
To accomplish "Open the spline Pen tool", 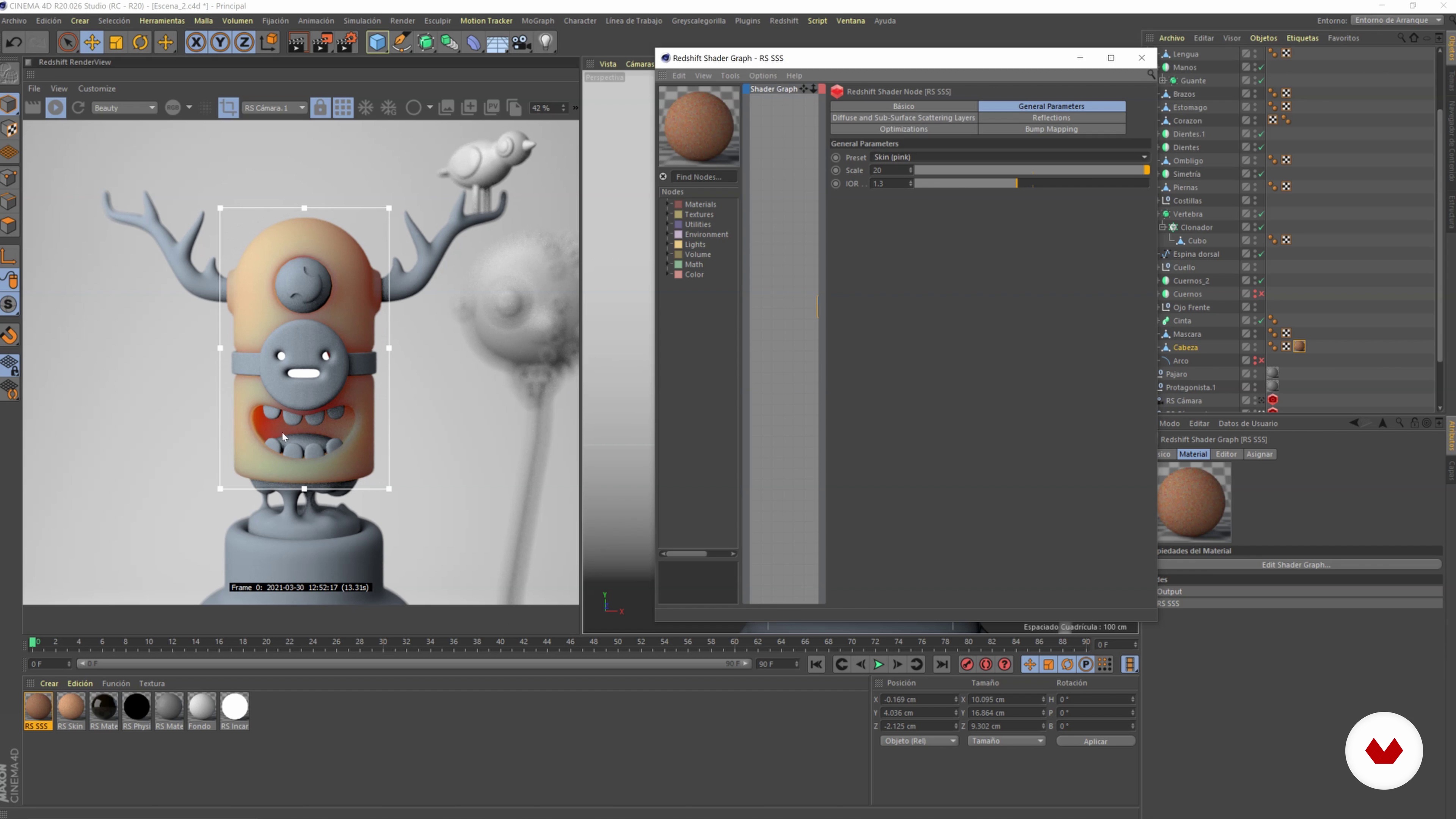I will point(401,42).
